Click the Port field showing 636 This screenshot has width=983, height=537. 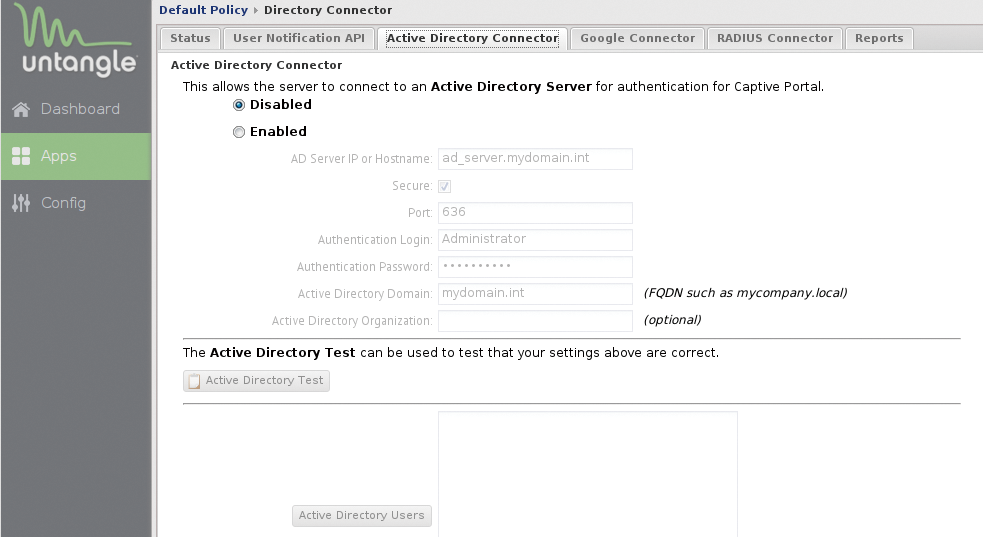coord(535,212)
